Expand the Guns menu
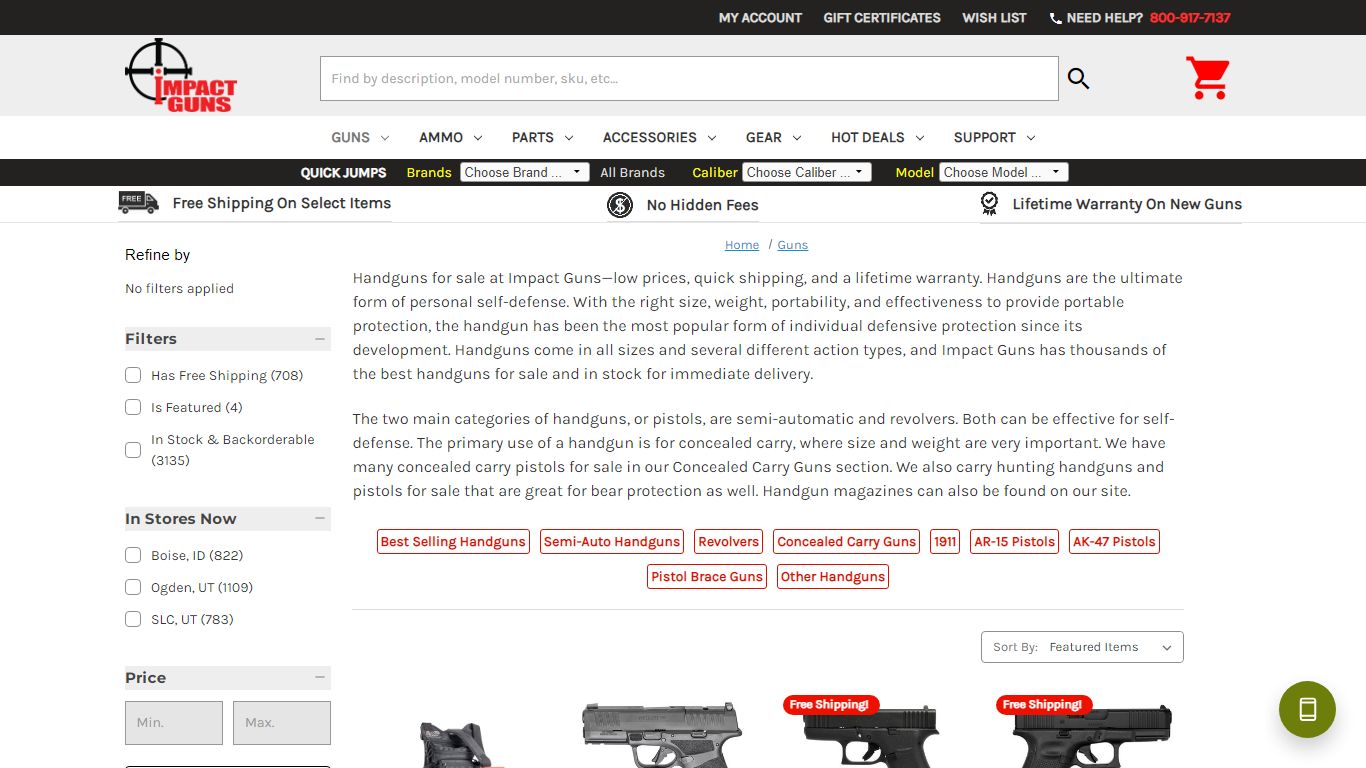 pyautogui.click(x=361, y=137)
